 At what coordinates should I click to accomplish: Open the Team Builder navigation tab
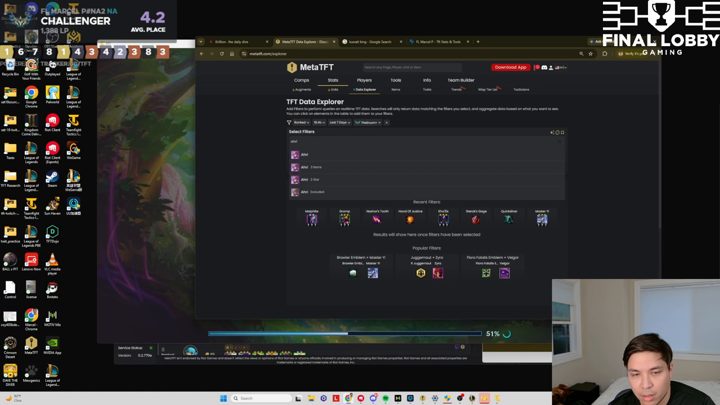coord(461,80)
